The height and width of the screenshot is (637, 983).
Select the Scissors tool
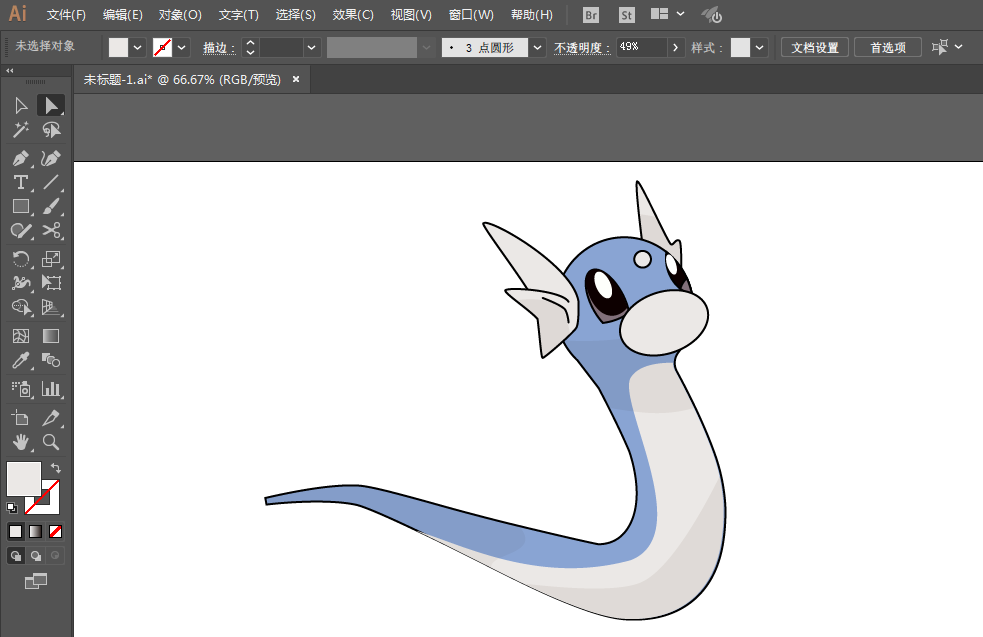[x=51, y=231]
